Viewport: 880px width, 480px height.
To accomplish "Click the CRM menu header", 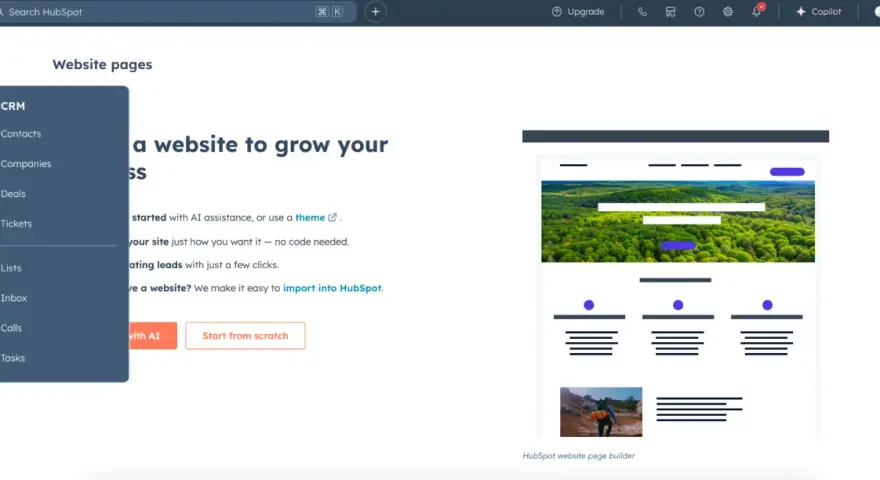I will pyautogui.click(x=13, y=106).
